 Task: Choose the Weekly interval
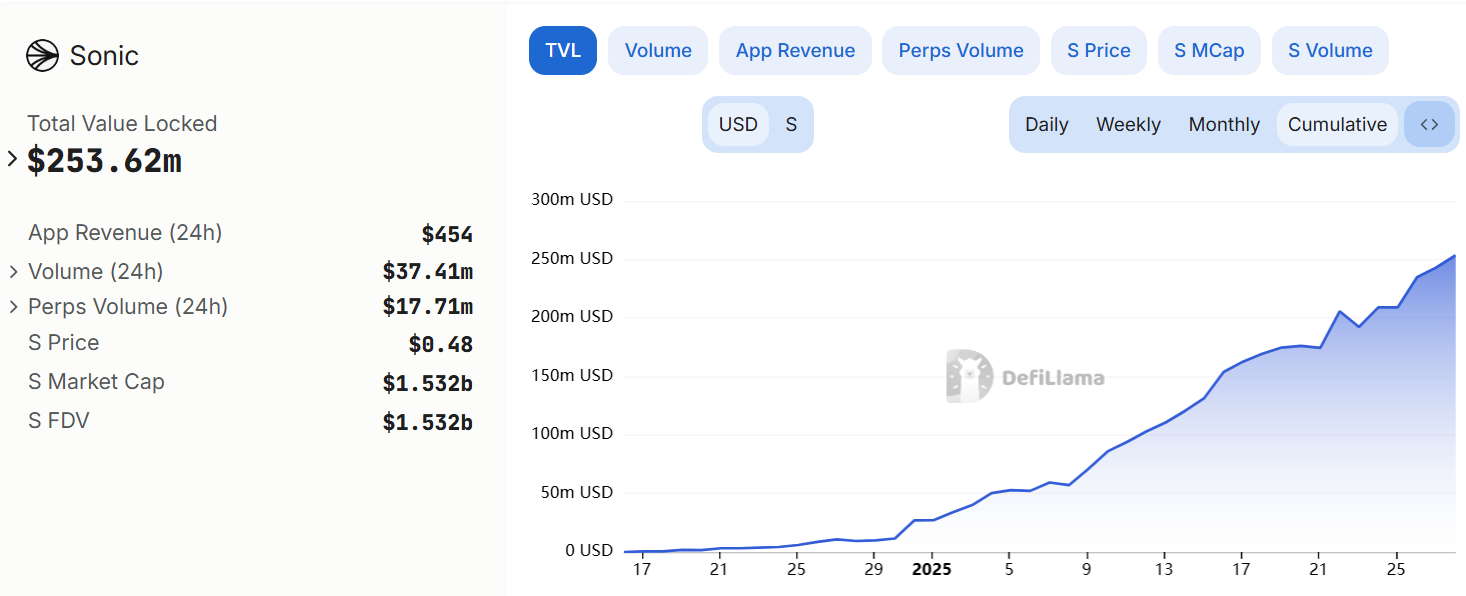[1128, 125]
